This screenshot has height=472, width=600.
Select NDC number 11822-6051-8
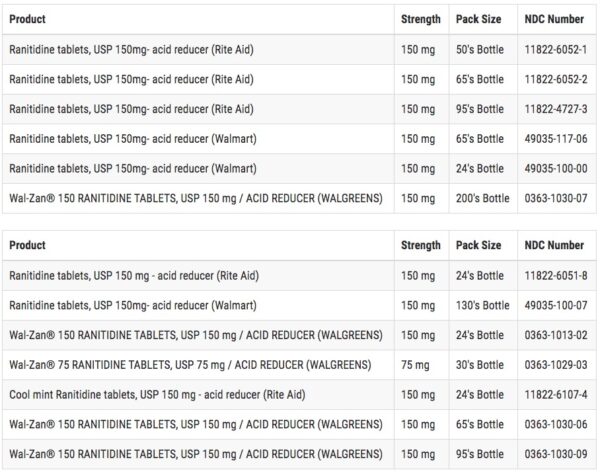point(556,276)
